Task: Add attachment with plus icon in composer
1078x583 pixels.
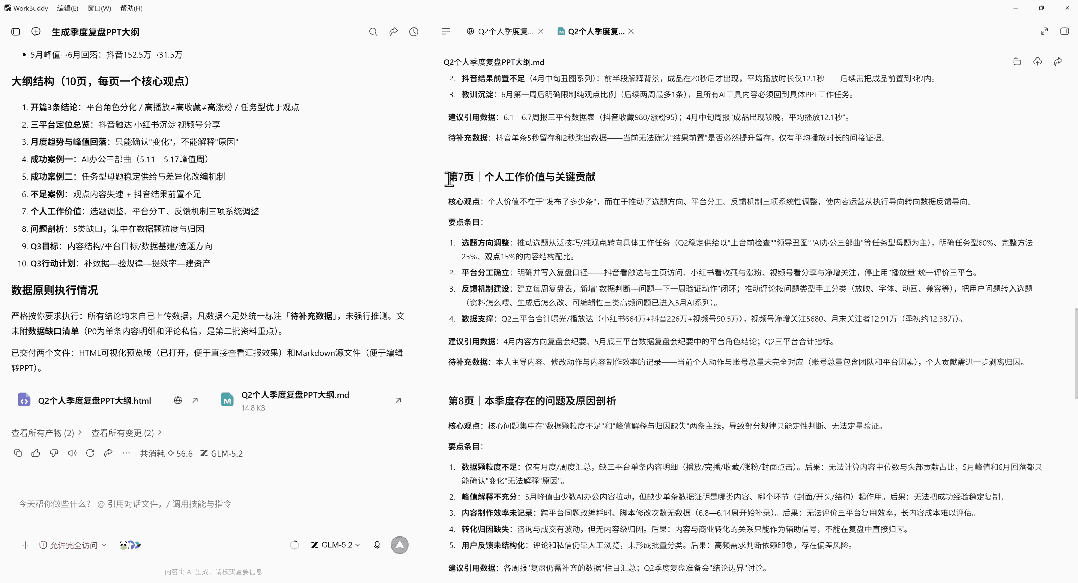Action: pyautogui.click(x=24, y=545)
